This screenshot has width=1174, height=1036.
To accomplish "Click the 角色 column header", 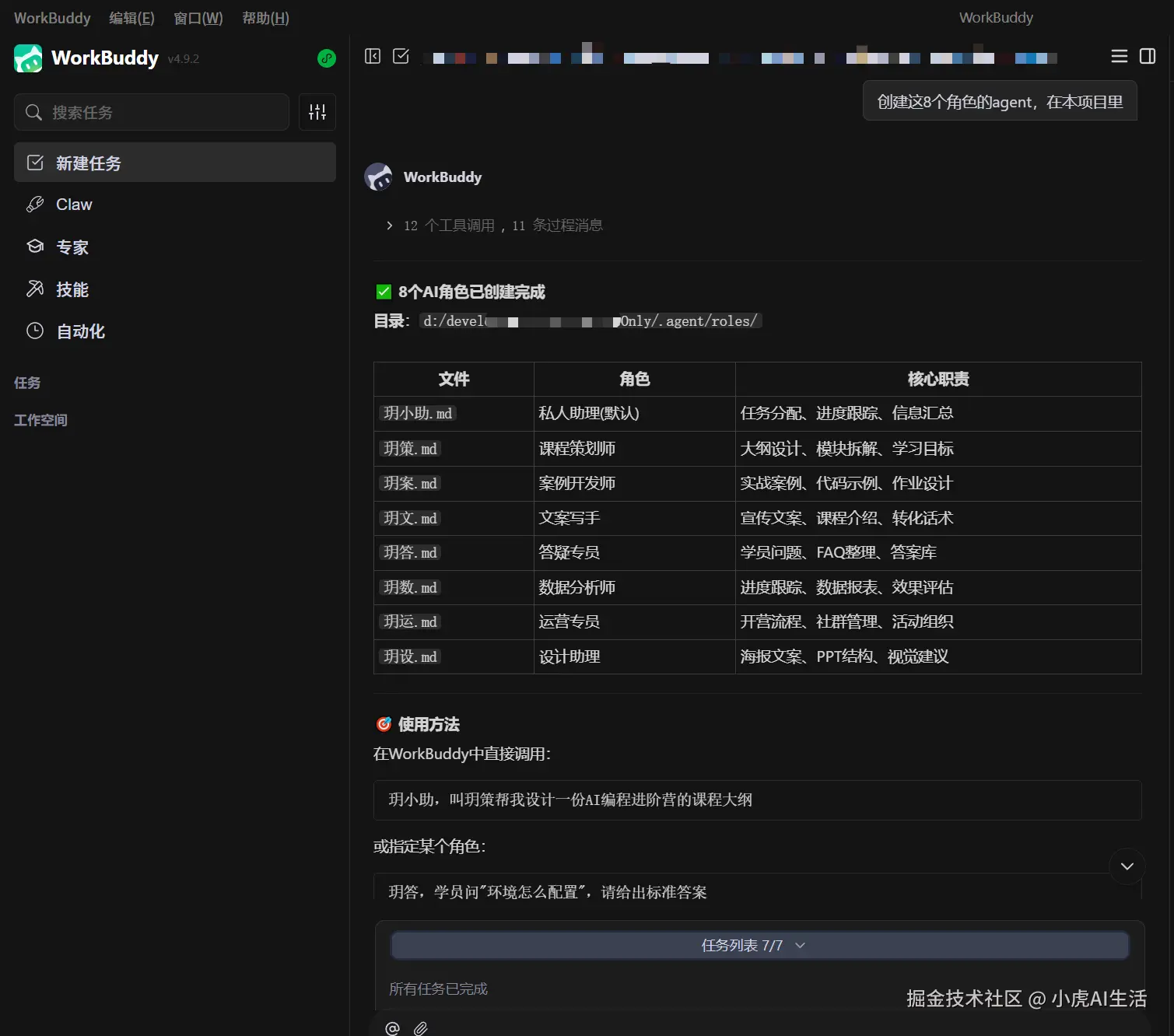I will tap(635, 380).
